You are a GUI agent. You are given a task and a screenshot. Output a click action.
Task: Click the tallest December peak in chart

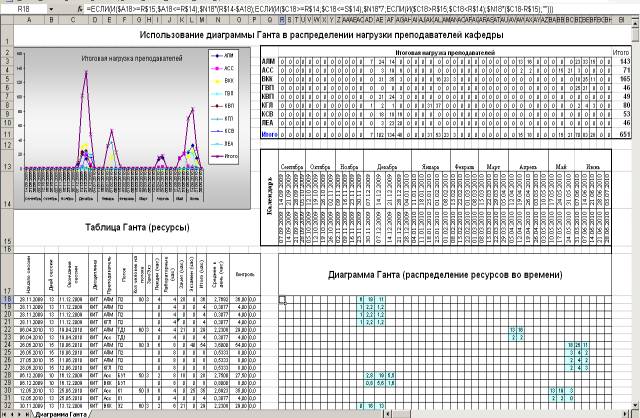[86, 72]
